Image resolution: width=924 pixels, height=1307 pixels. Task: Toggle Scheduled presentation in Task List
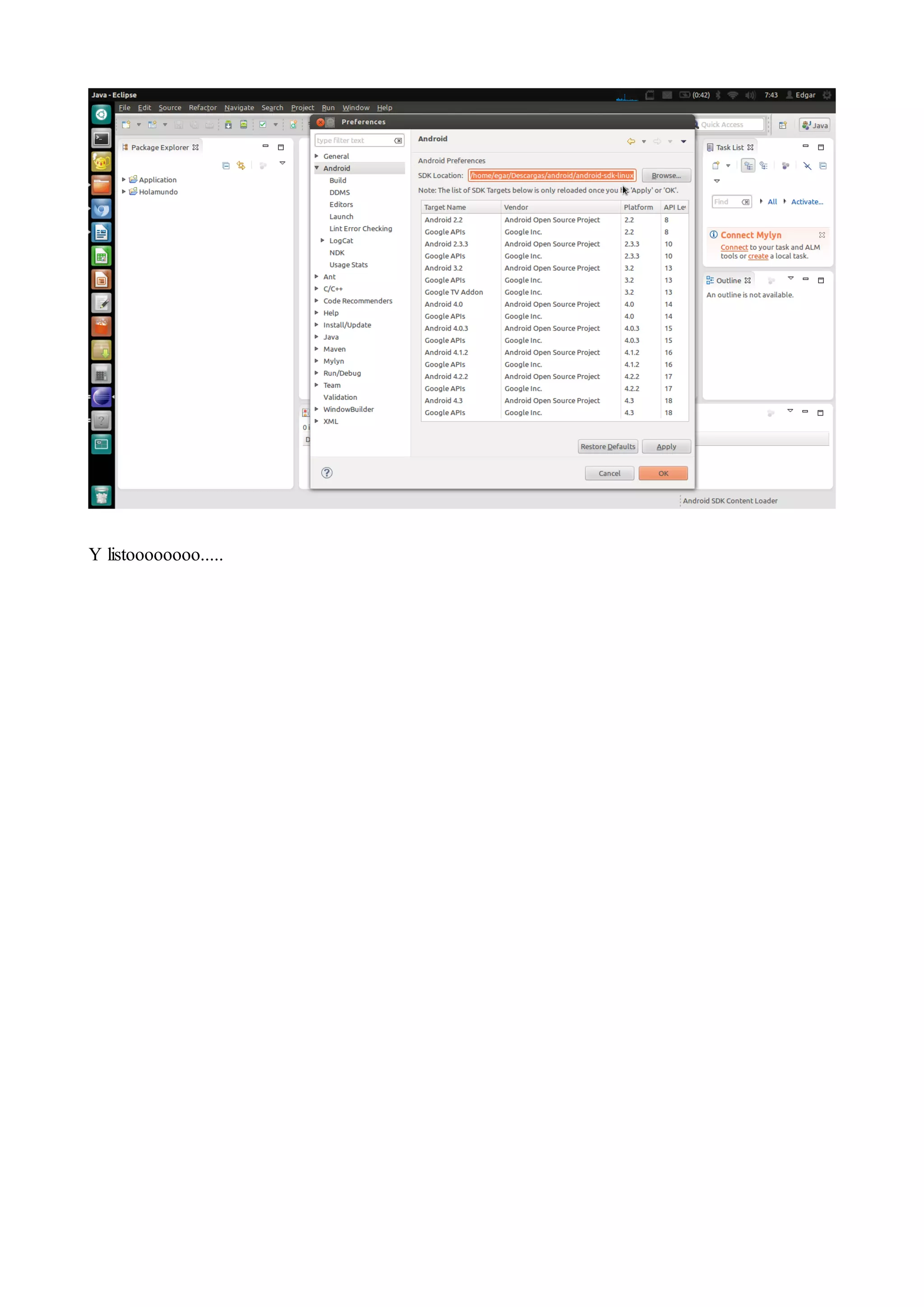point(763,166)
